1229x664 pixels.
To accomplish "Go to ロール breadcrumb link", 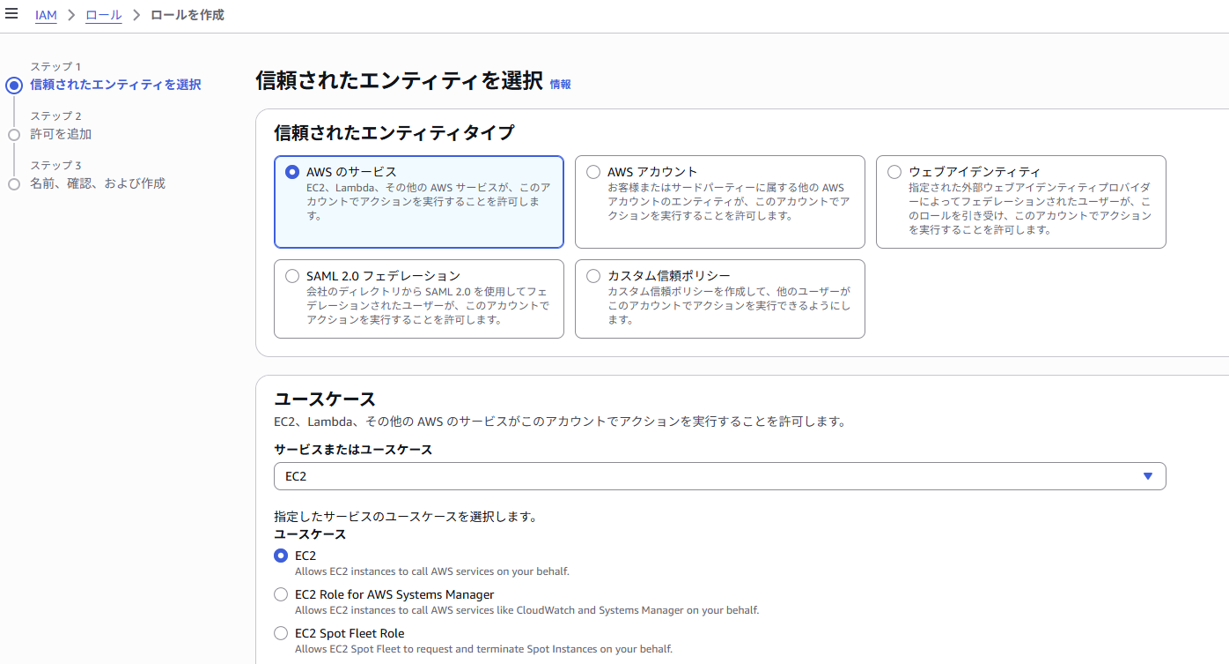I will coord(104,15).
